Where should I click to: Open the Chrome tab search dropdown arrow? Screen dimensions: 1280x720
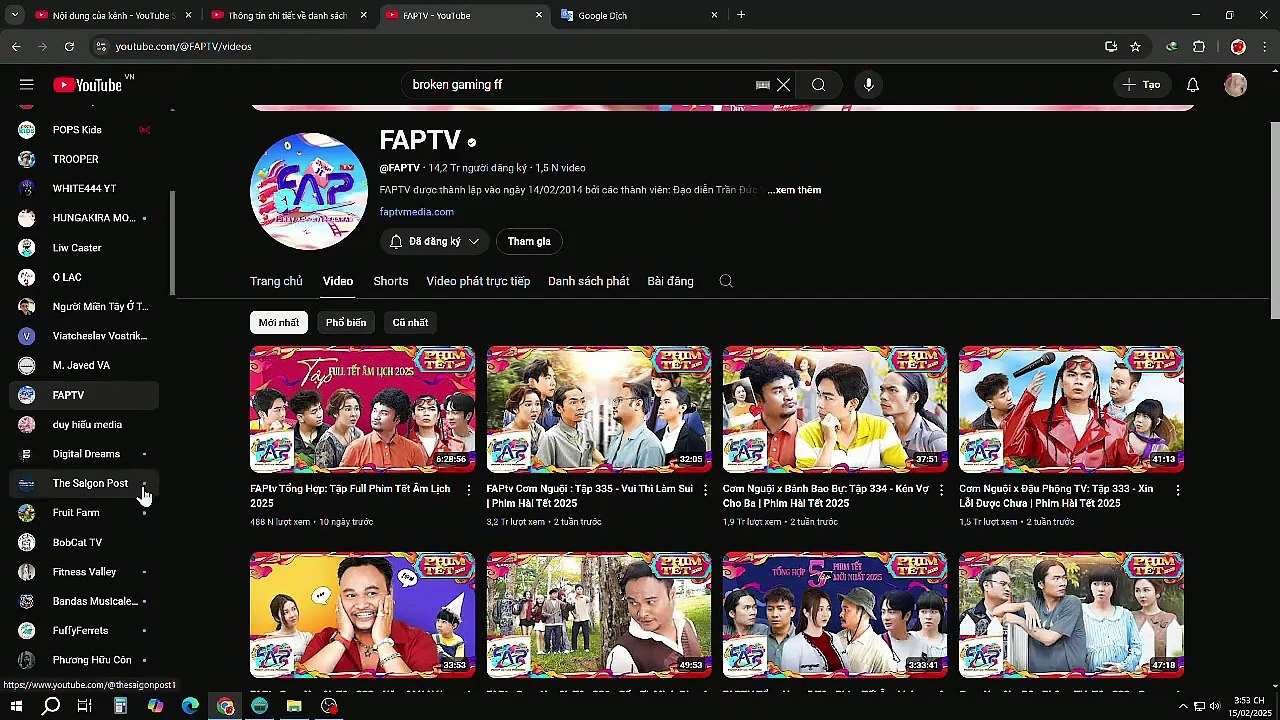(14, 15)
